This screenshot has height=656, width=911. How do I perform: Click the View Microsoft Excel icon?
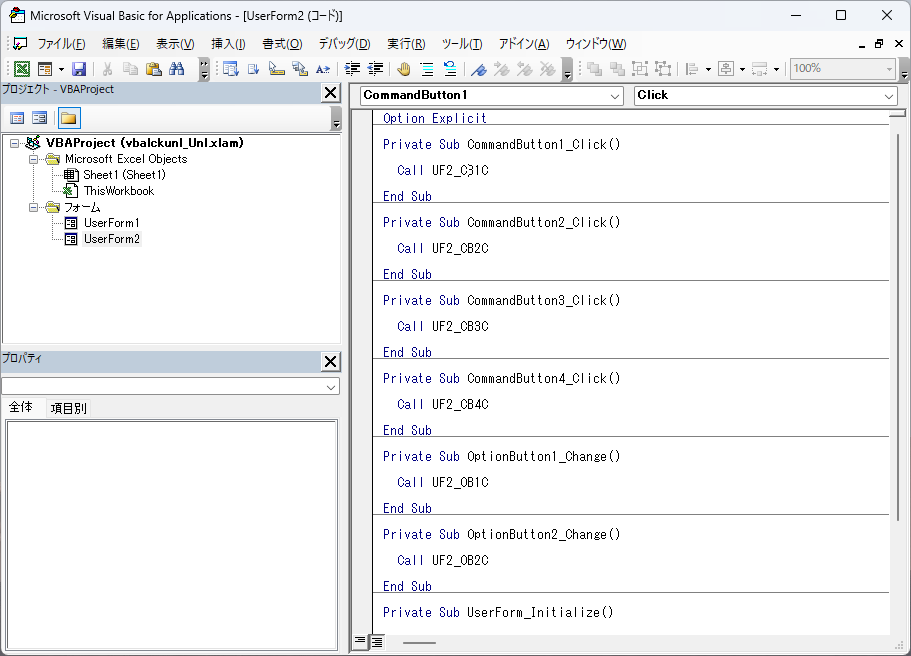21,69
